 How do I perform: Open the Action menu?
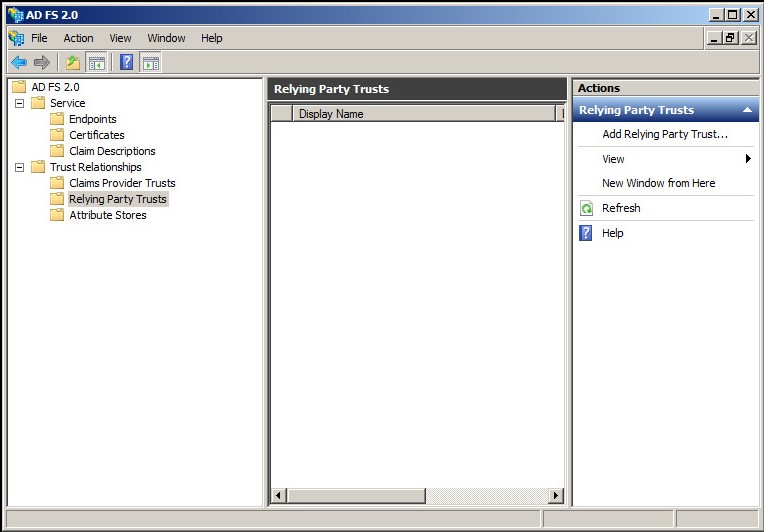pos(78,38)
